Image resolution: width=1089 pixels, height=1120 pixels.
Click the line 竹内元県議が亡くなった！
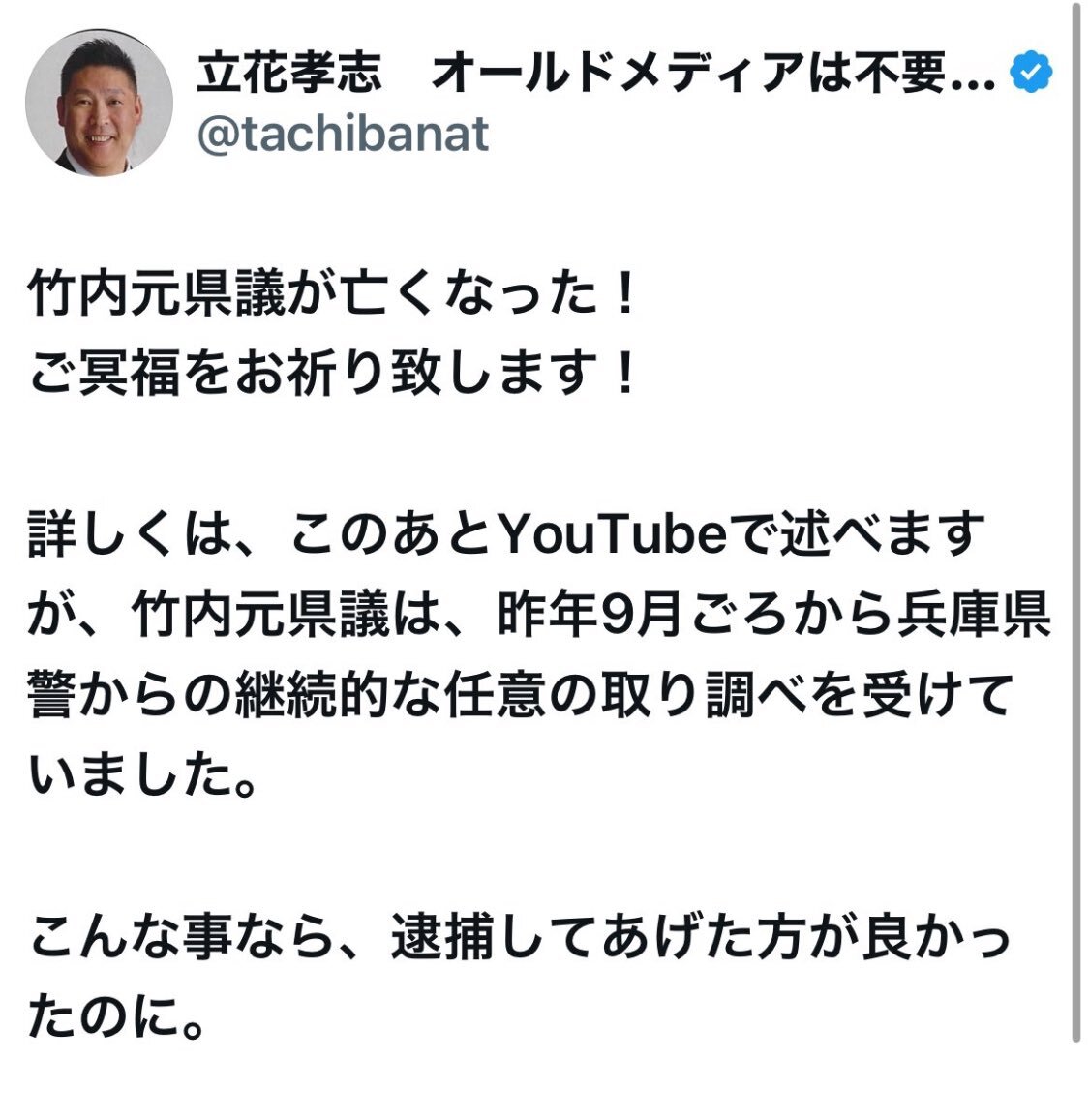332,294
